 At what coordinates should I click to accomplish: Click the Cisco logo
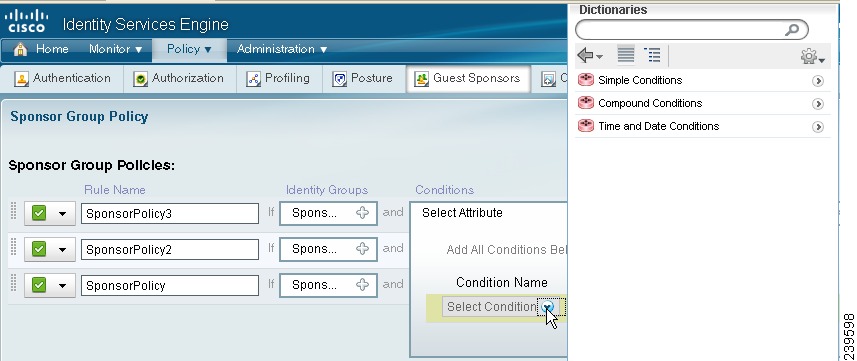[26, 21]
